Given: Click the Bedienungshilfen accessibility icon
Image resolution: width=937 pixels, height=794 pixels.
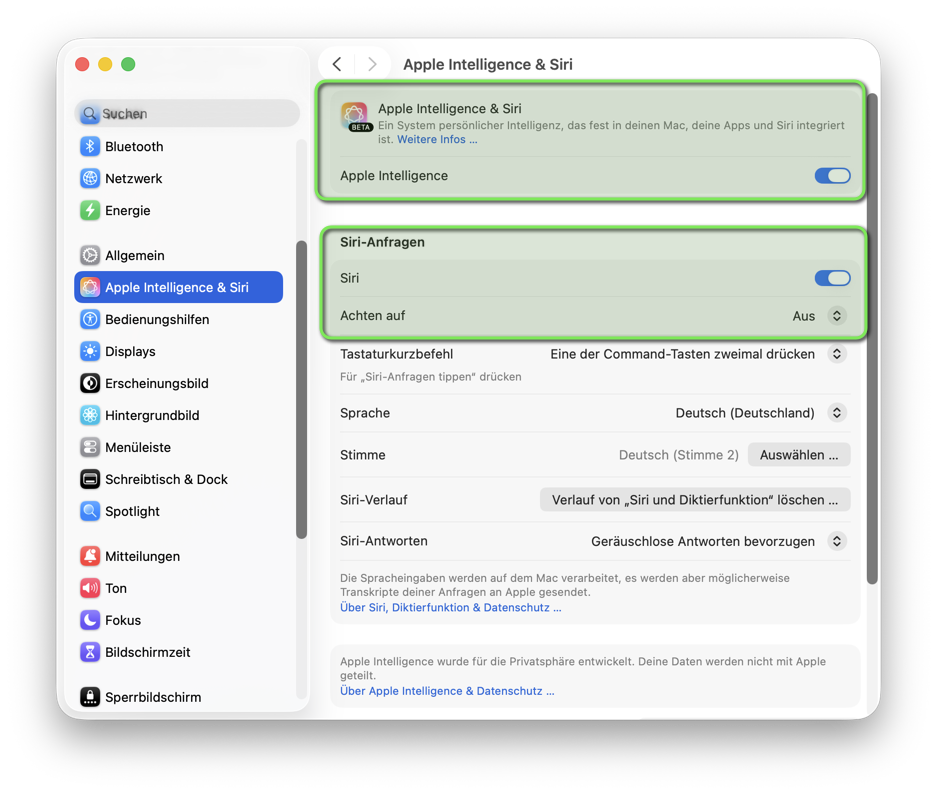Looking at the screenshot, I should click(90, 320).
